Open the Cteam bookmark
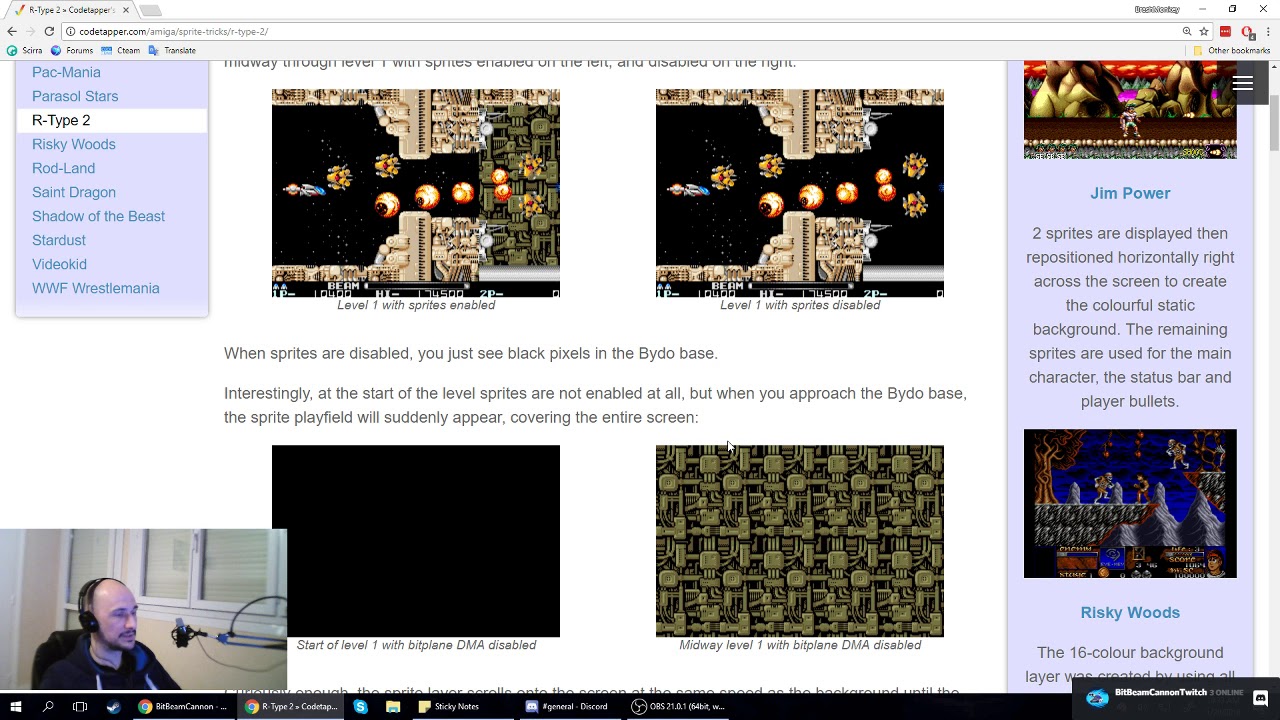This screenshot has width=1280, height=720. point(121,50)
